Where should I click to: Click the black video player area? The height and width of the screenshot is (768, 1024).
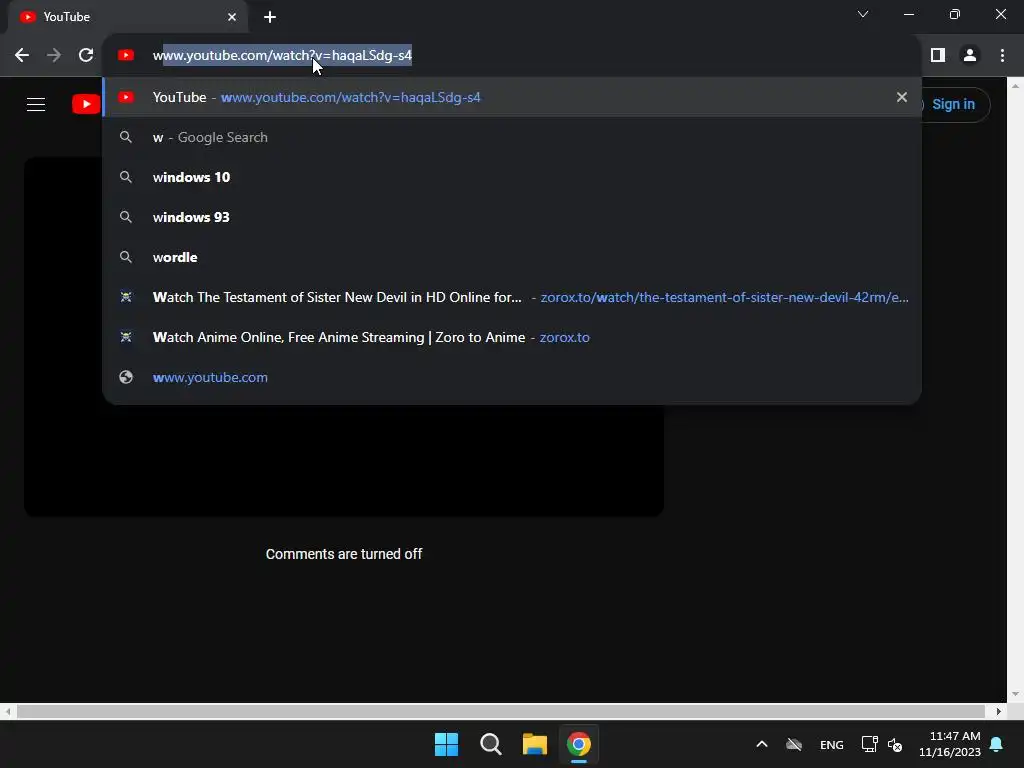[344, 460]
